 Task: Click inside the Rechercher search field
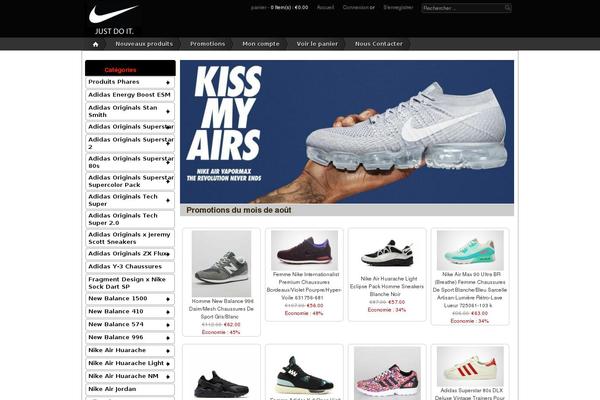[x=463, y=8]
